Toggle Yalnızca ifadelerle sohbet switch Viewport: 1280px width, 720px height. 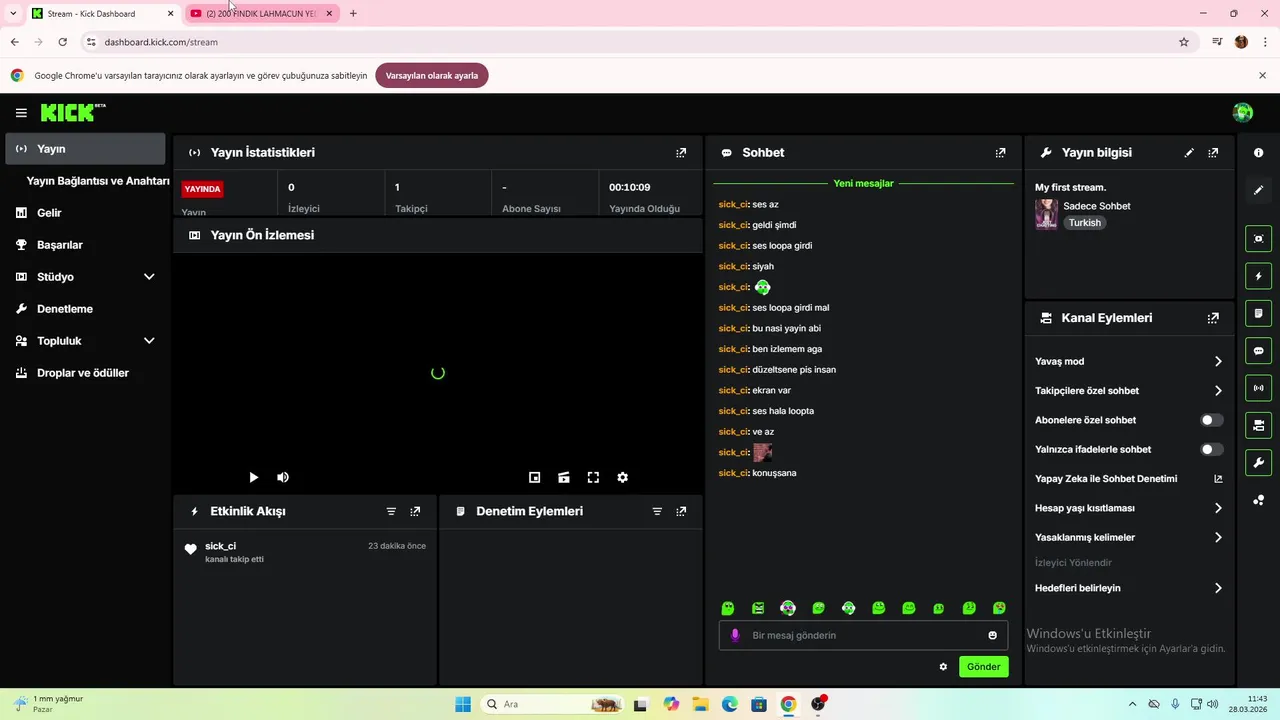click(x=1212, y=449)
